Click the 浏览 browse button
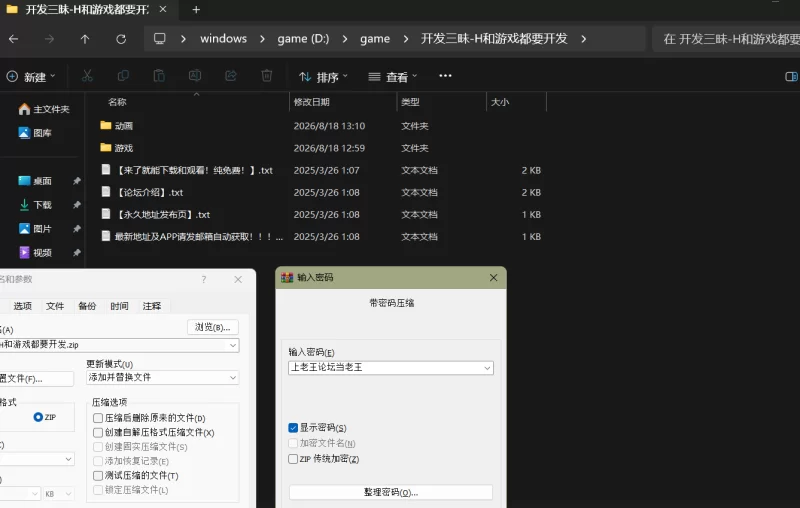This screenshot has width=800, height=508. tap(213, 327)
